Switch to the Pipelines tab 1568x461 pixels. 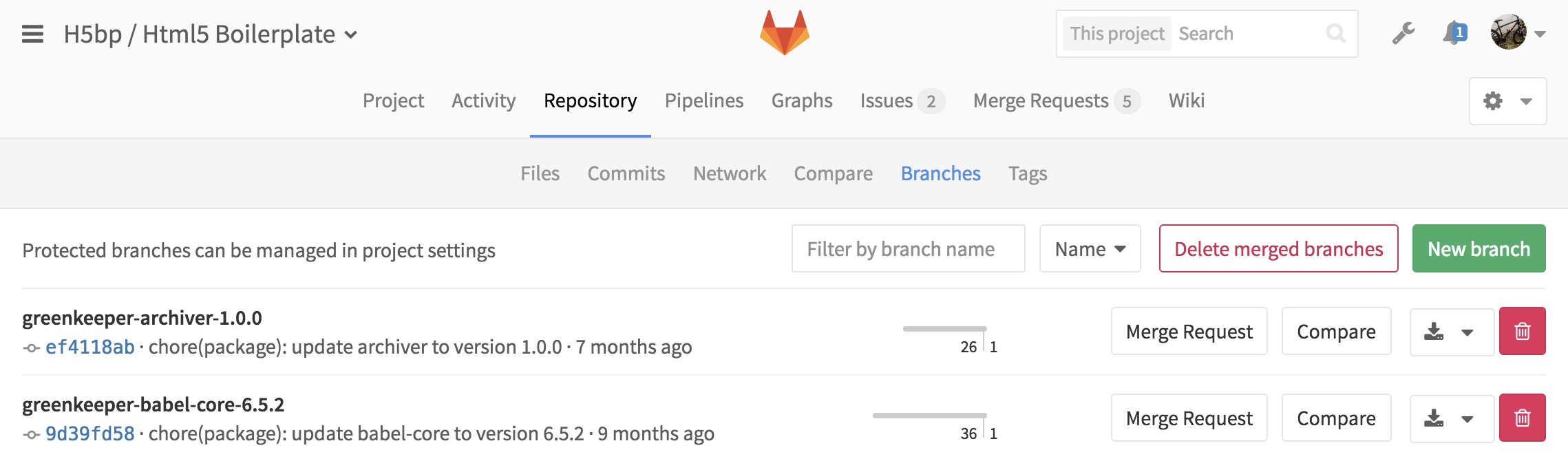[x=703, y=100]
